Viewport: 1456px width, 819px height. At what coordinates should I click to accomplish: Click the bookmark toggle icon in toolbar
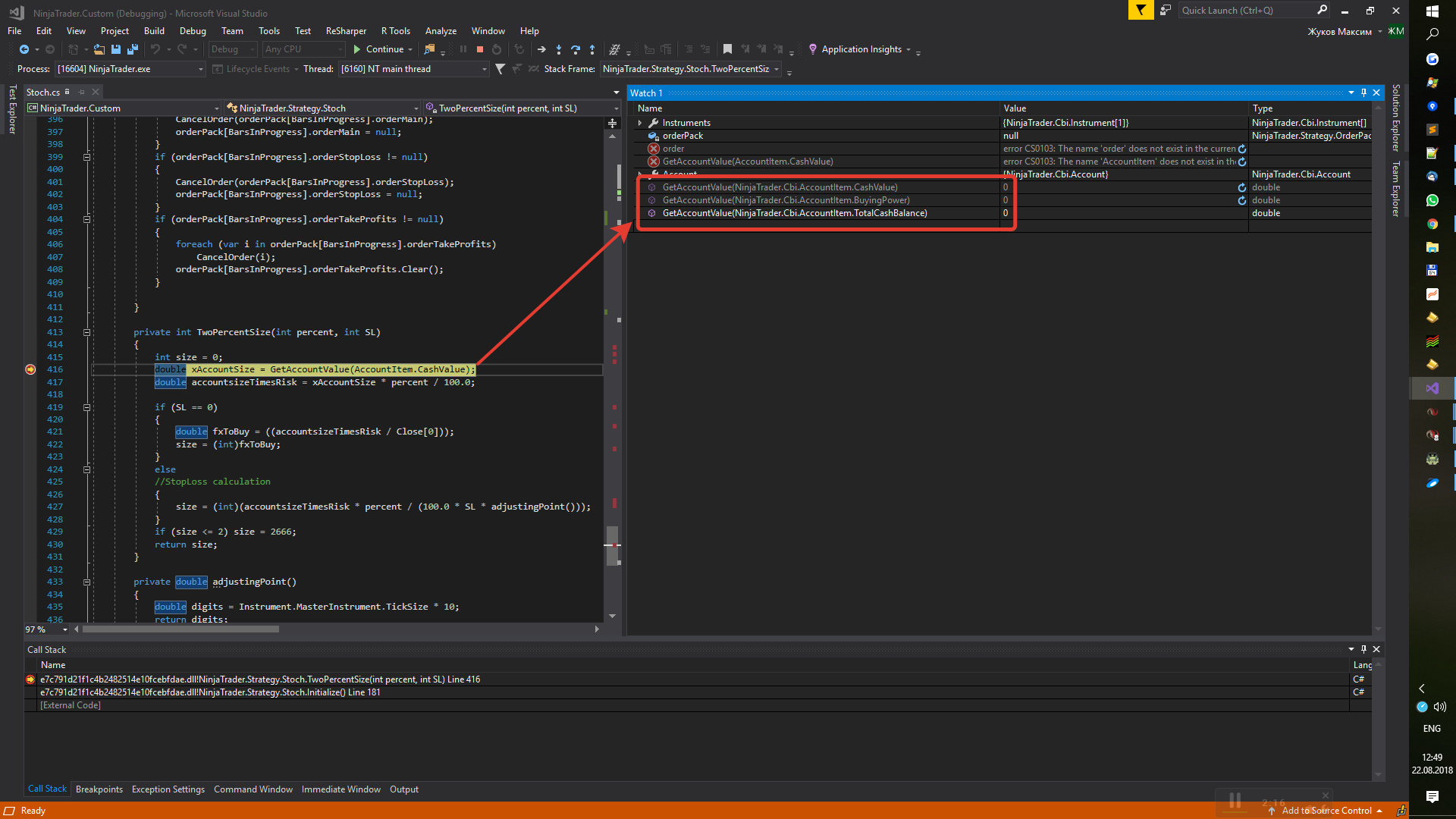click(727, 49)
